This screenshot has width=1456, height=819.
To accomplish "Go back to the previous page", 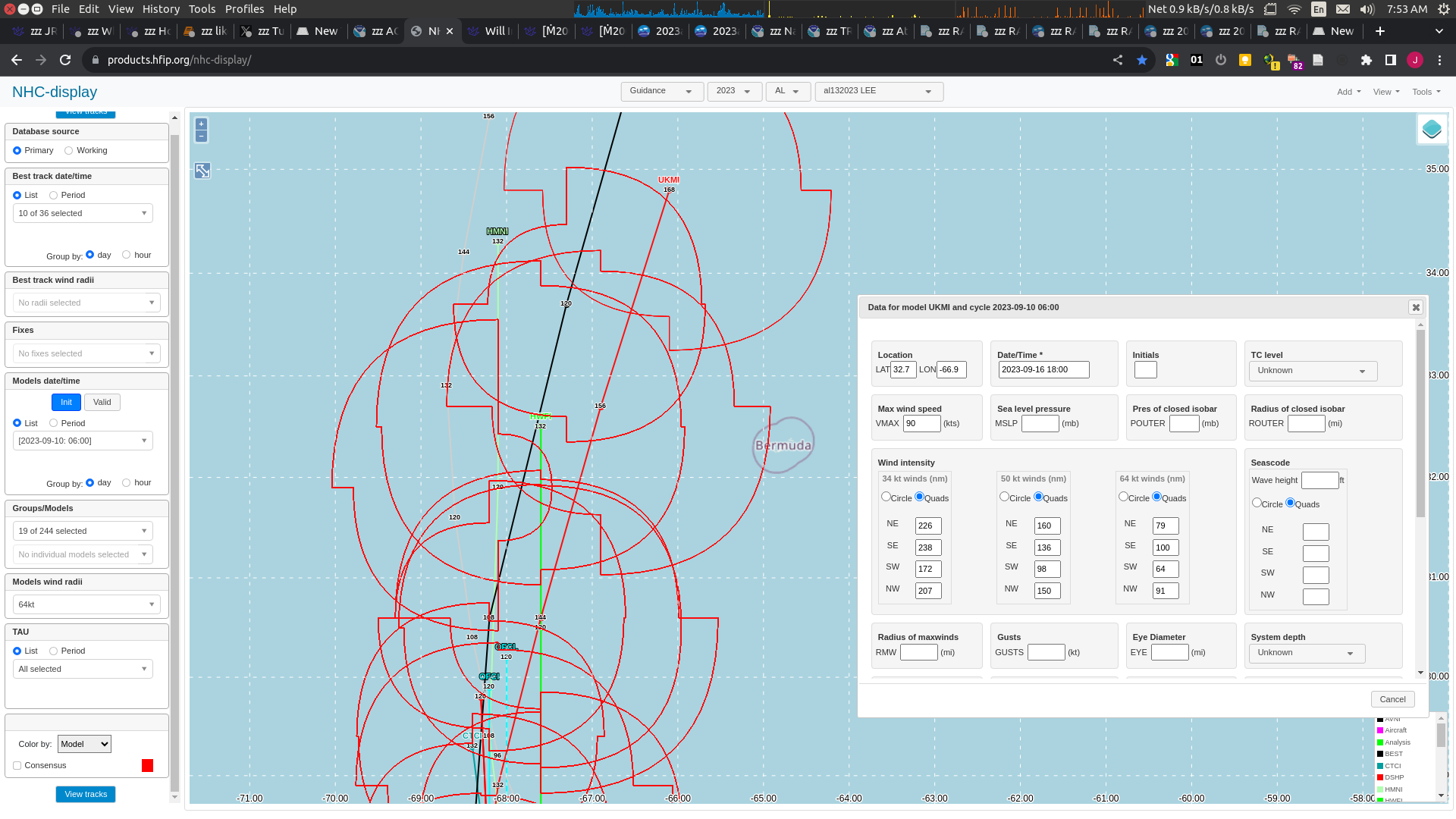I will click(x=17, y=60).
